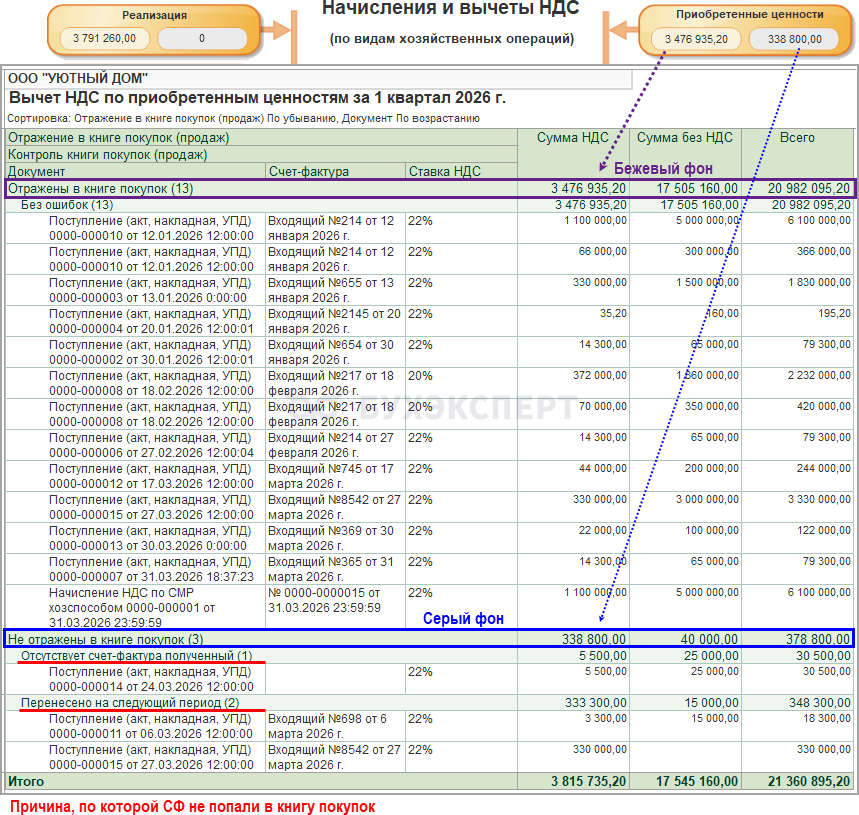The height and width of the screenshot is (815, 859).
Task: Click the Документ column header
Action: (36, 171)
